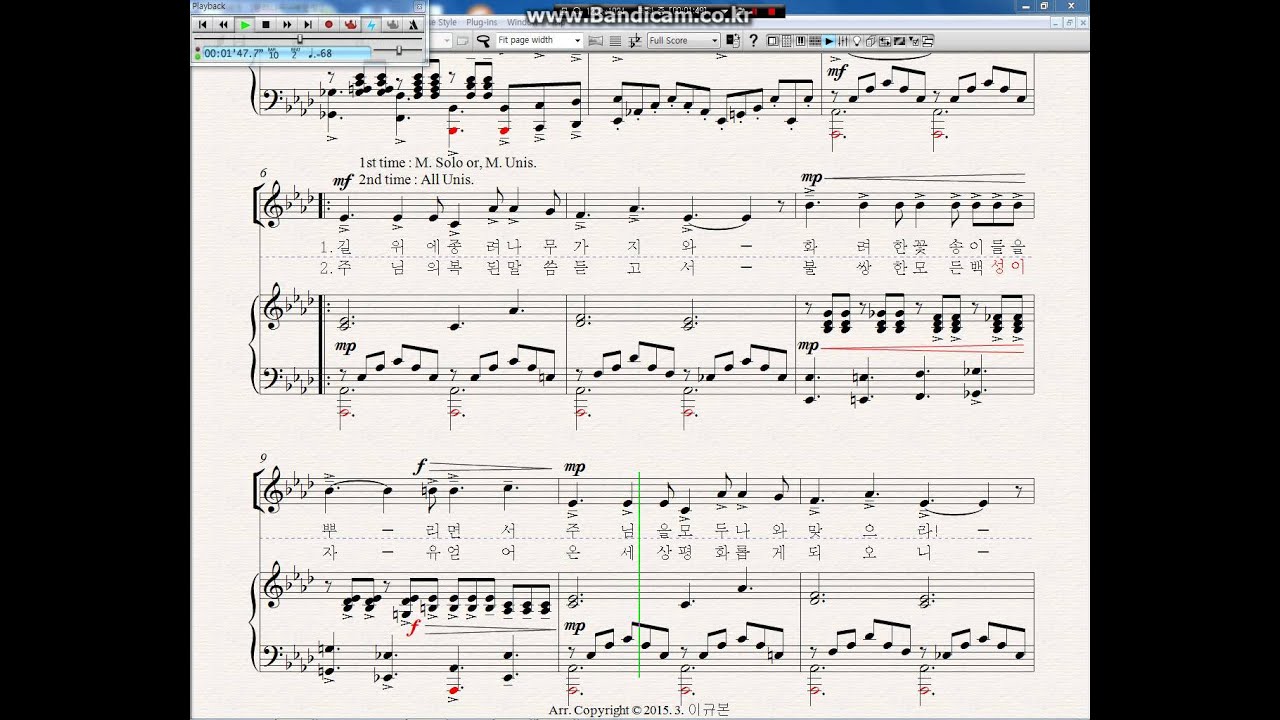The width and height of the screenshot is (1280, 720).
Task: Select the 'mf' dynamic above bar 6 vocal
Action: click(x=344, y=181)
